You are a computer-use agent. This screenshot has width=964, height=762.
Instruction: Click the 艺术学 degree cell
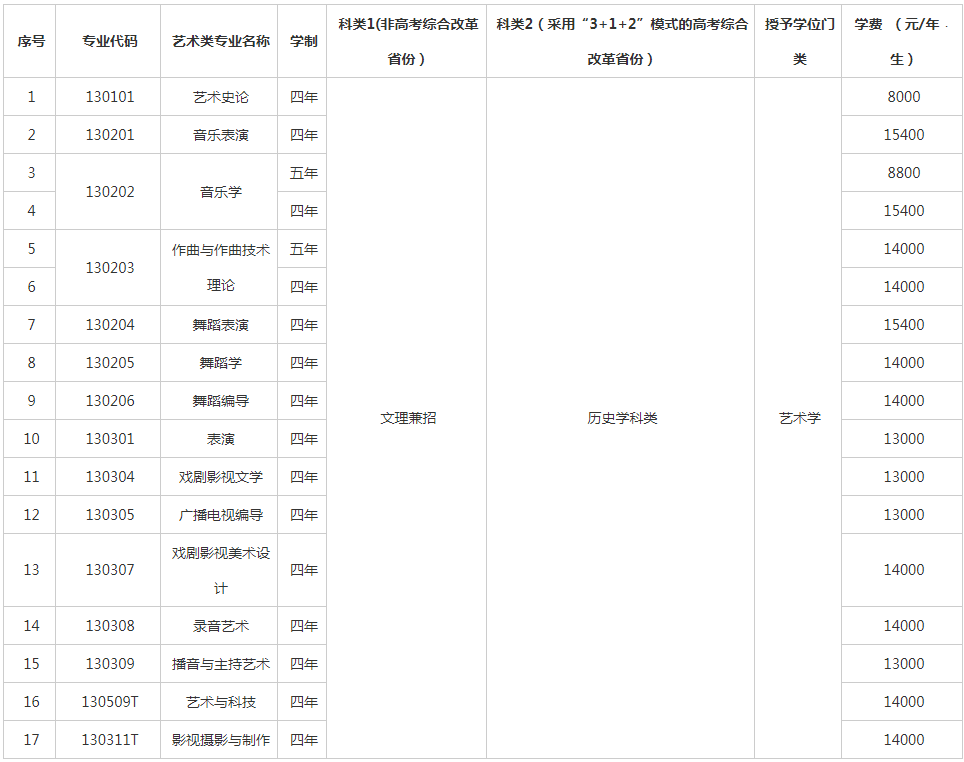click(799, 418)
